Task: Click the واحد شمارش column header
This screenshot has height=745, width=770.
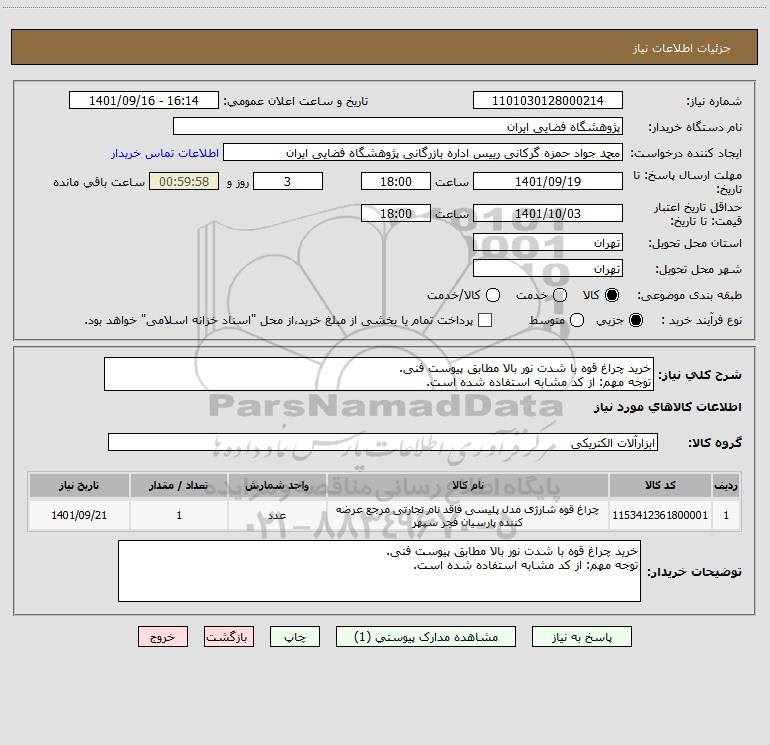Action: [277, 485]
